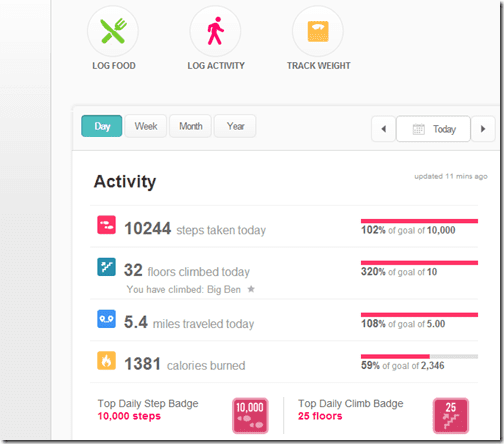Go to previous day with left arrow

coord(384,129)
